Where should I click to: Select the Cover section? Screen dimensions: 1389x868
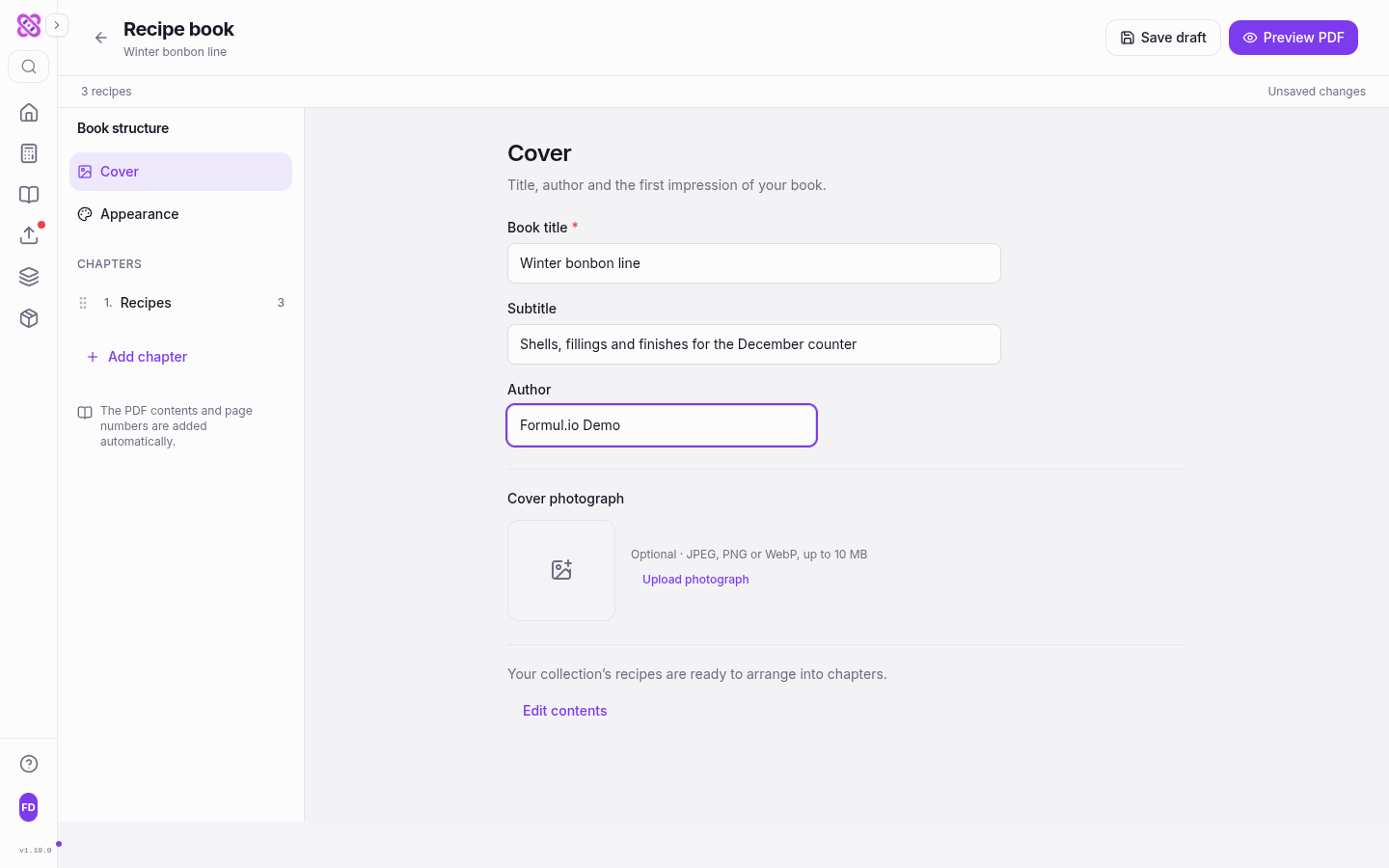coord(180,172)
